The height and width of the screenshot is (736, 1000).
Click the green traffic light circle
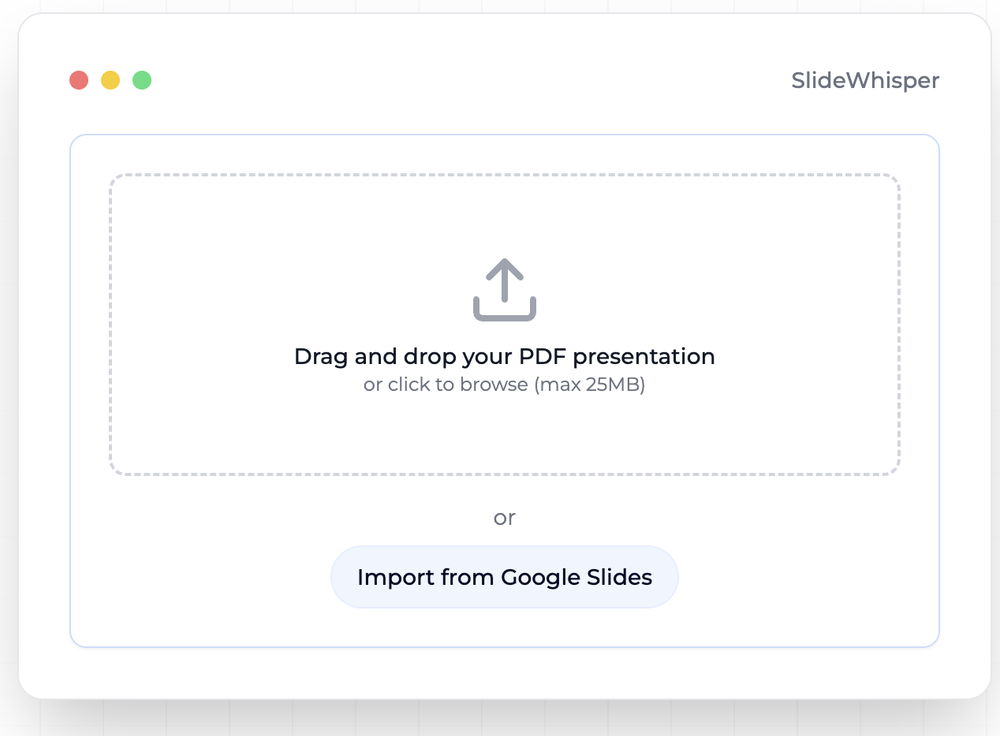pos(142,79)
